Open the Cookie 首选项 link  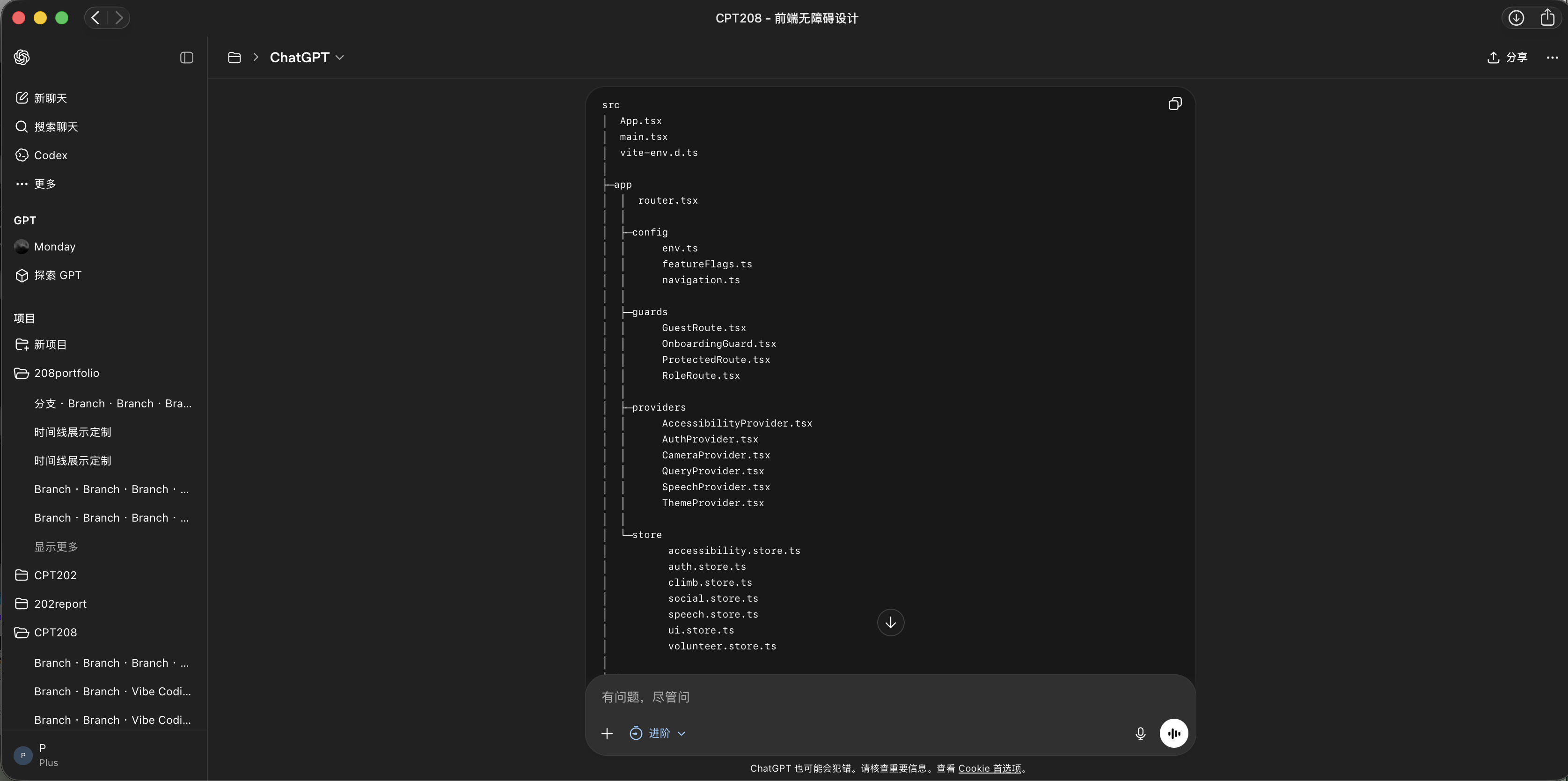pos(990,768)
